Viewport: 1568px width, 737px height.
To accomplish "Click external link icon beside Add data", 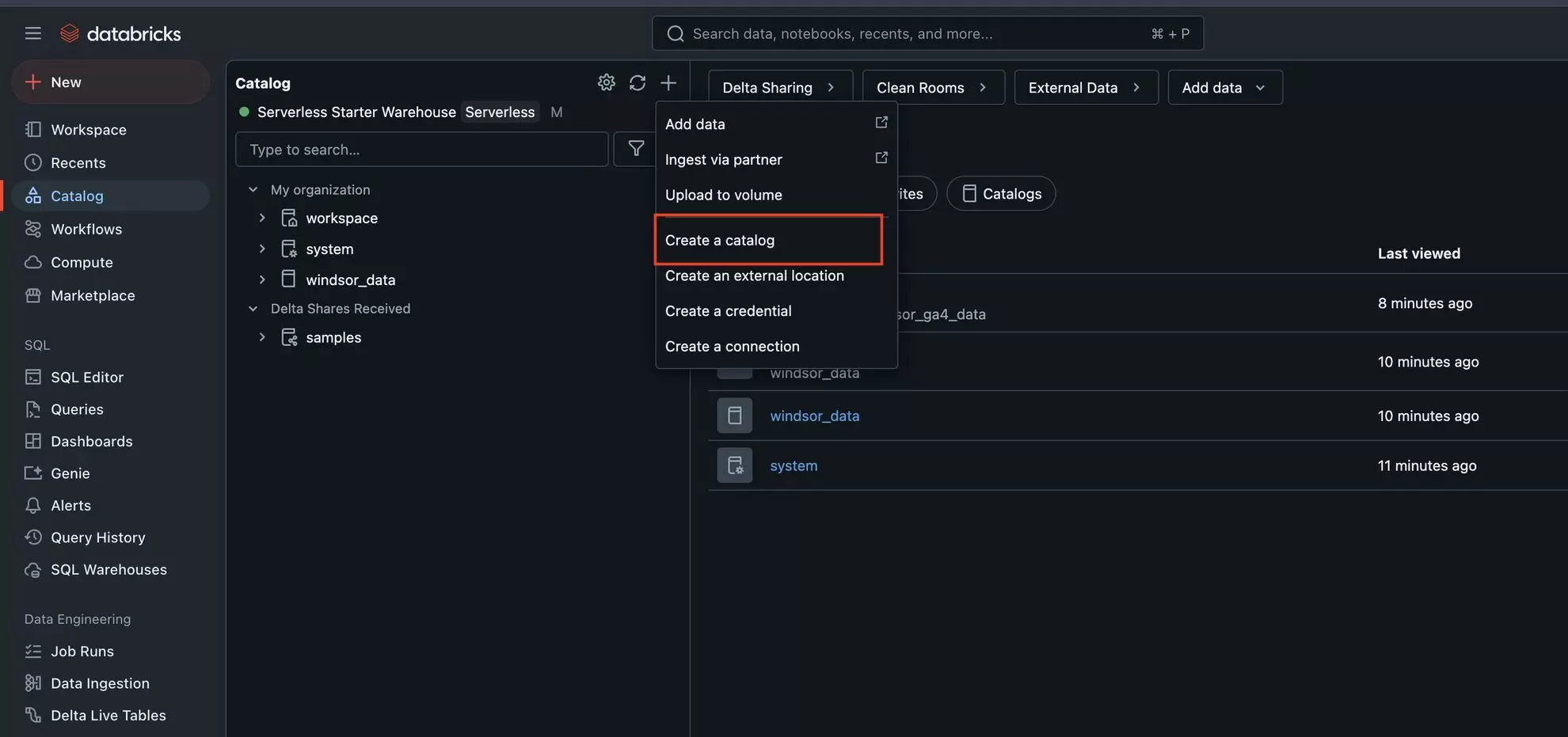I will tap(881, 123).
